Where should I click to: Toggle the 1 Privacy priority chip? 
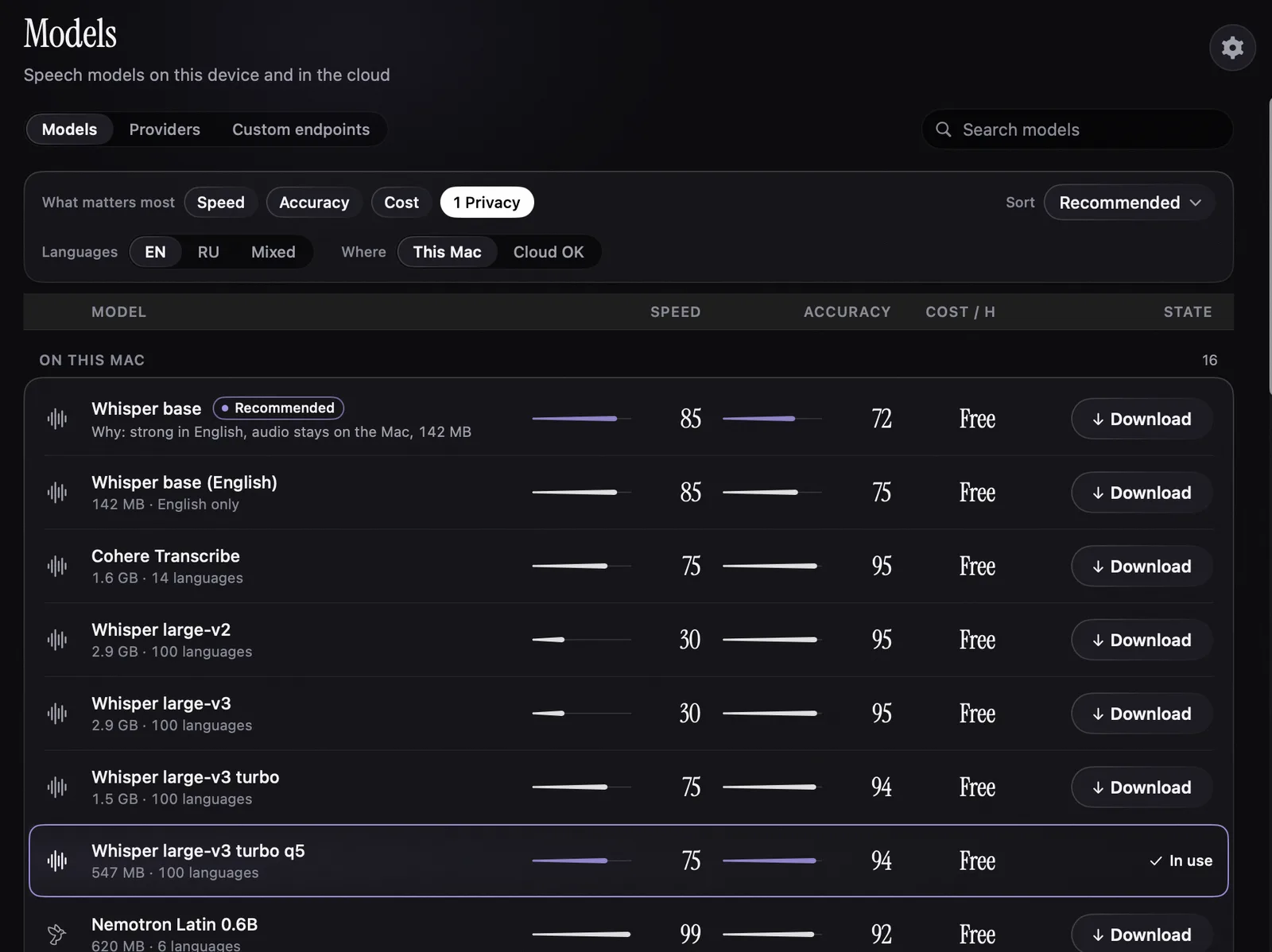coord(487,203)
